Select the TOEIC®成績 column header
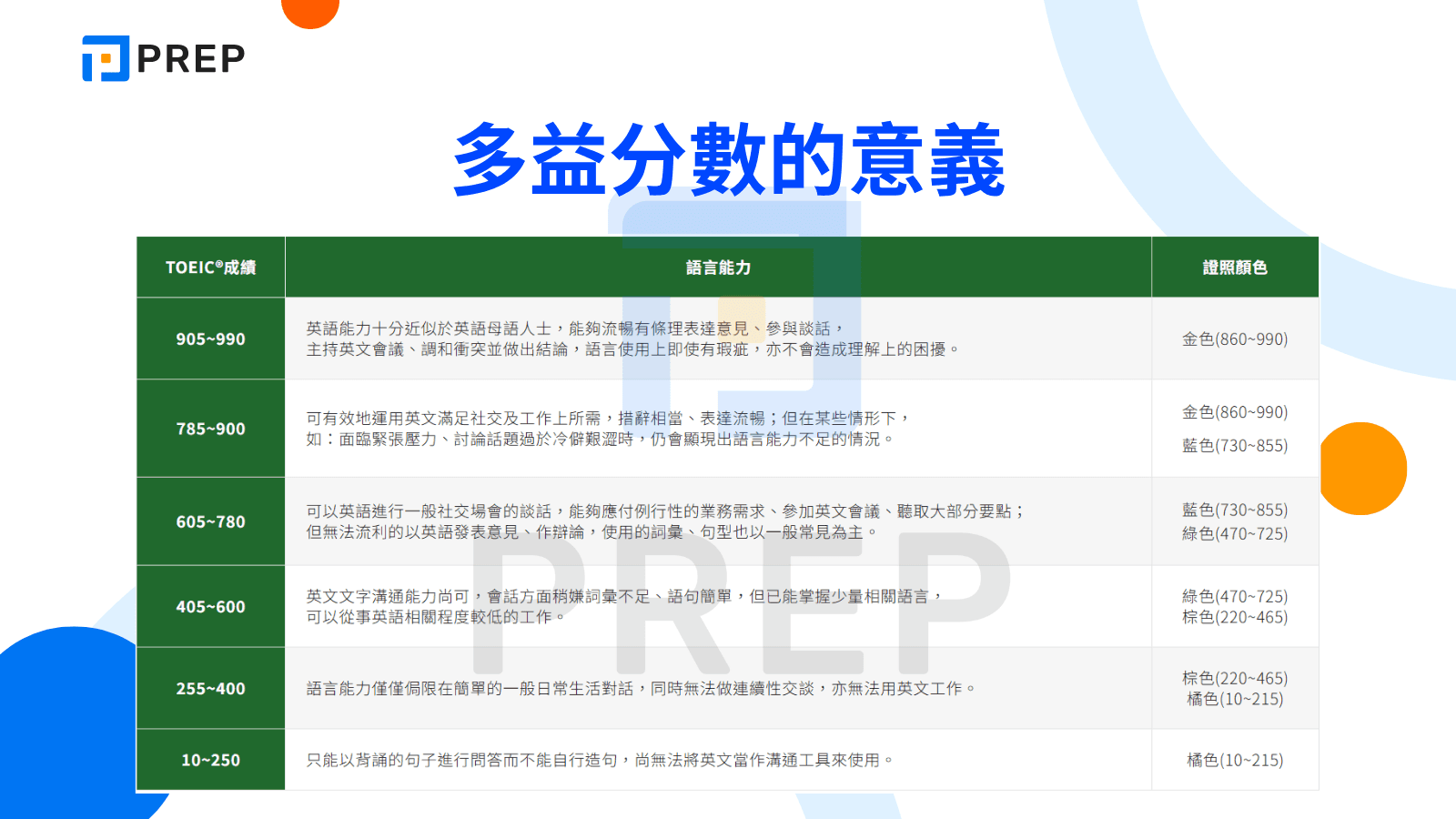1456x819 pixels. (x=209, y=267)
